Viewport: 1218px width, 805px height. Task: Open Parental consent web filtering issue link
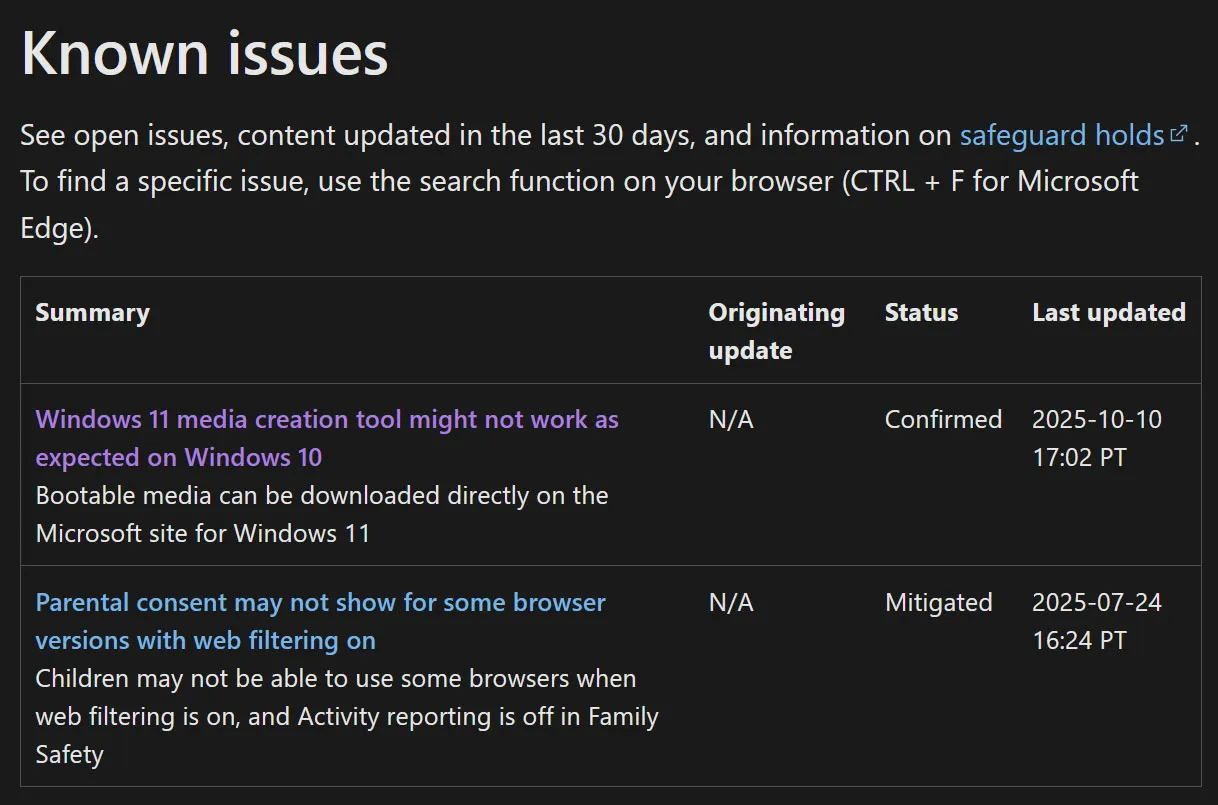tap(321, 621)
